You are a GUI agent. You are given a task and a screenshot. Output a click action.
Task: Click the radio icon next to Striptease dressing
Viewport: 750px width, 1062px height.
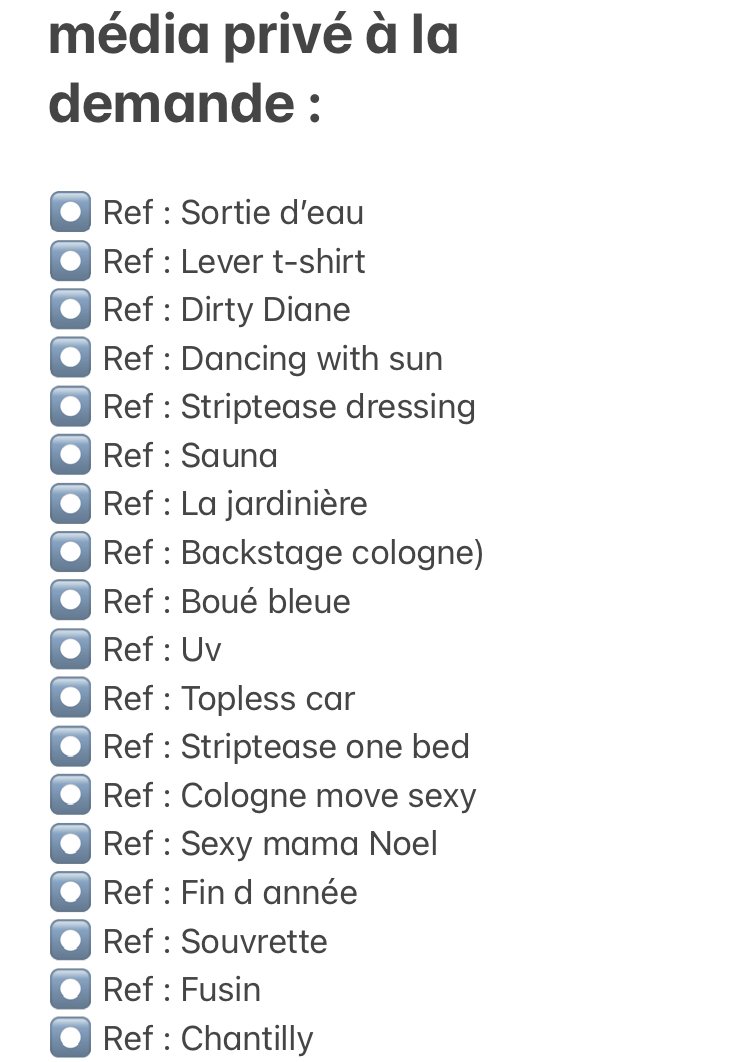point(70,406)
